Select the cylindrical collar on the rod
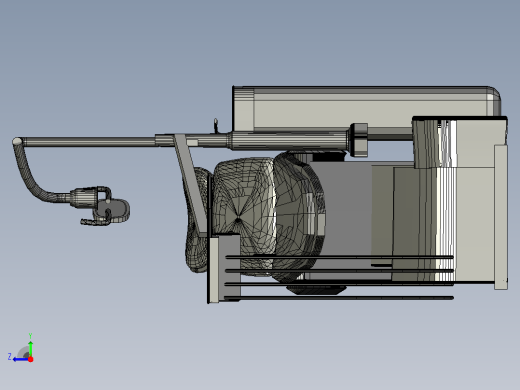Image resolution: width=520 pixels, height=390 pixels. pyautogui.click(x=359, y=140)
